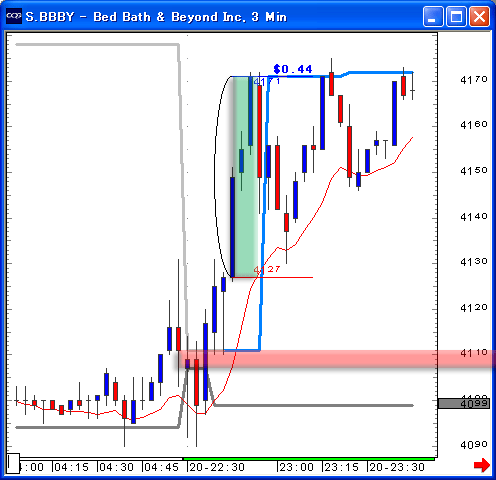
Task: Click the 4099 current price box on the scale
Action: pyautogui.click(x=464, y=403)
